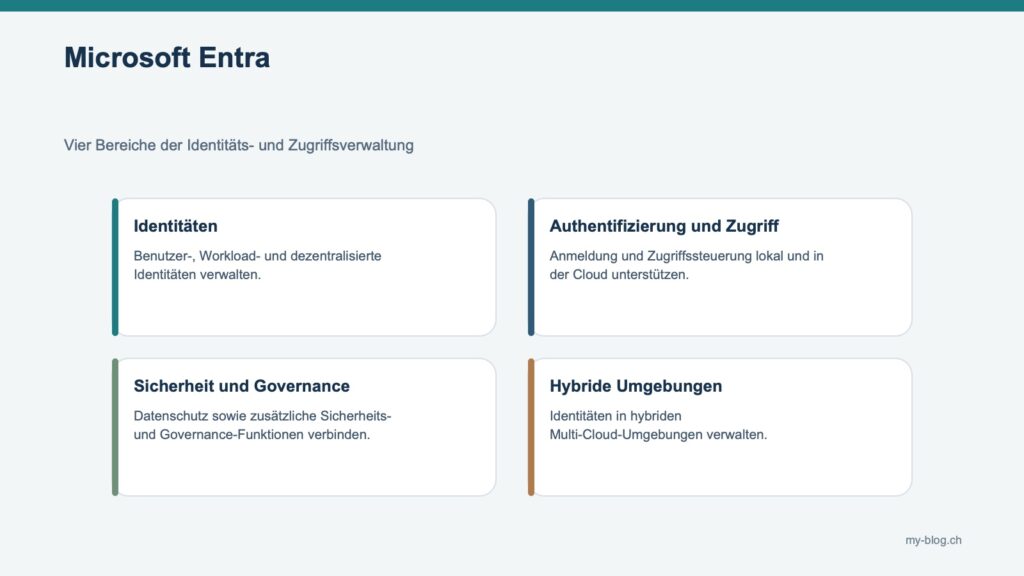The width and height of the screenshot is (1024, 576).
Task: Click the description 'Benutzer-, Workload- und dezentralisierte Identitäten verwalten.'
Action: [x=257, y=265]
